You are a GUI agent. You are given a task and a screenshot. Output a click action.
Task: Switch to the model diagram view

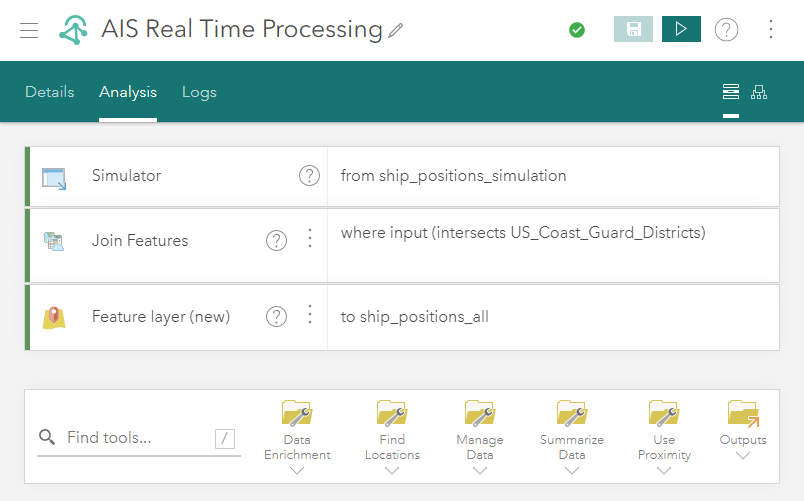759,92
